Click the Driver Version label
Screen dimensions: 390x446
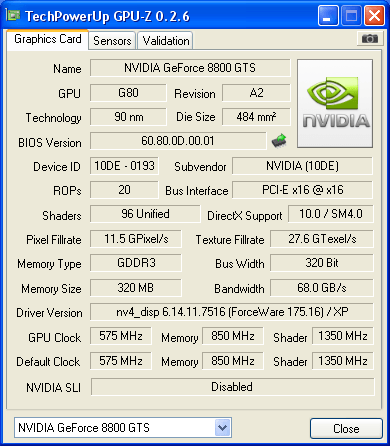tap(49, 313)
